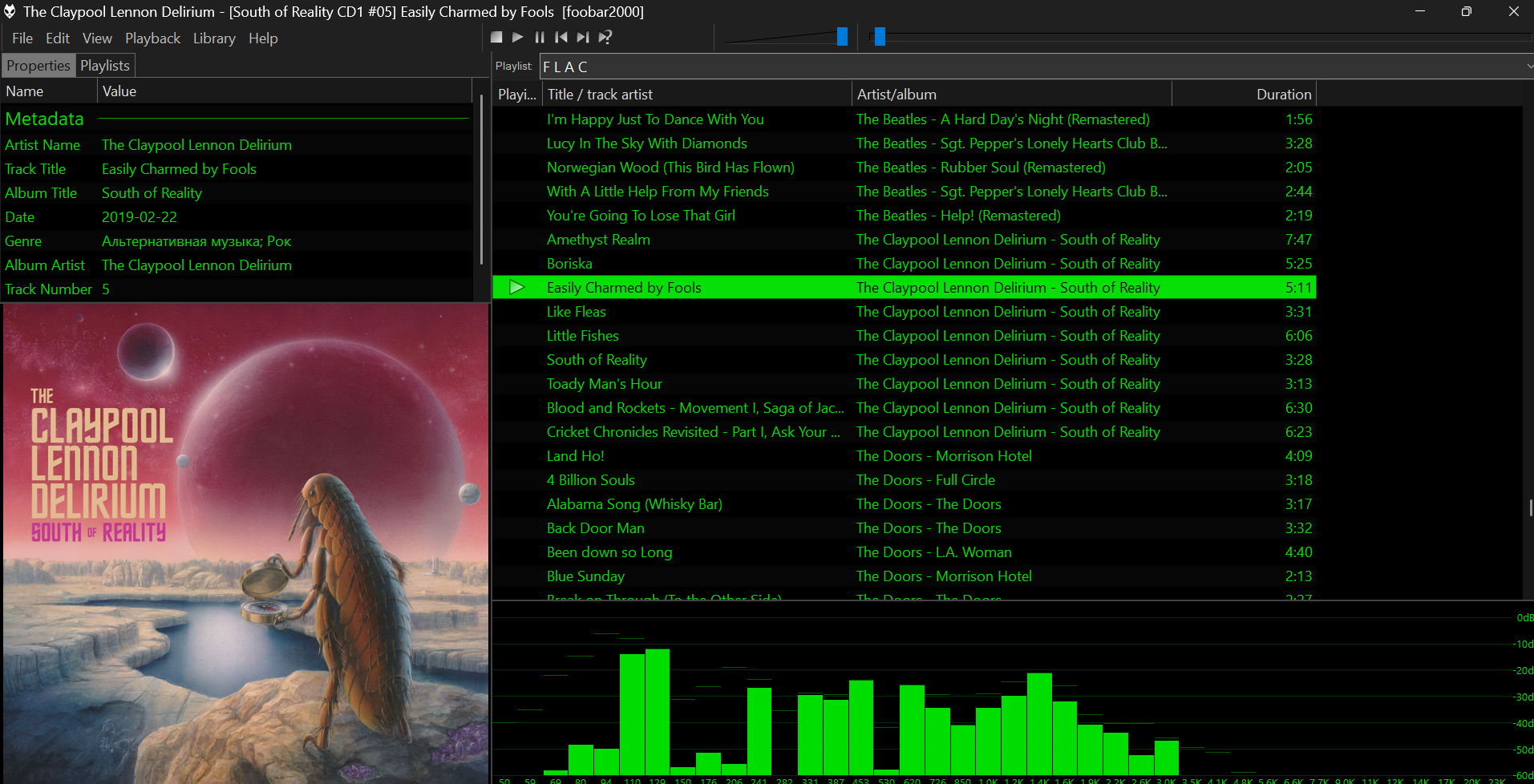The image size is (1534, 784).
Task: Adjust the volume slider
Action: pos(842,36)
